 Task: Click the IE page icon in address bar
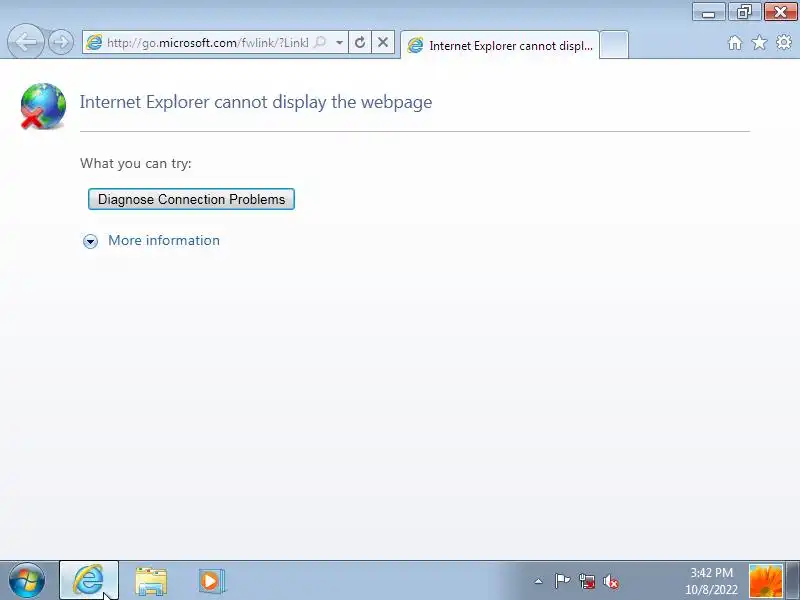tap(94, 42)
